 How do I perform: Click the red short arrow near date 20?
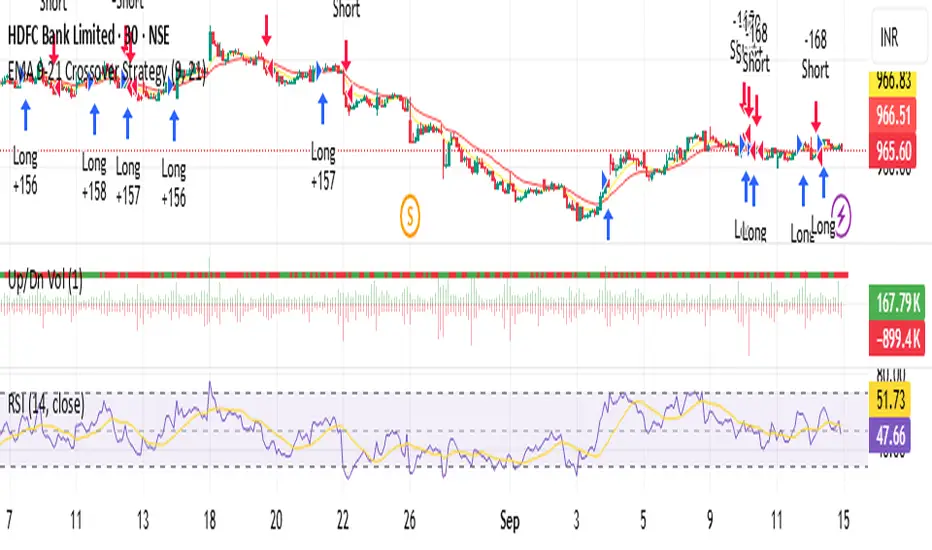click(x=266, y=30)
